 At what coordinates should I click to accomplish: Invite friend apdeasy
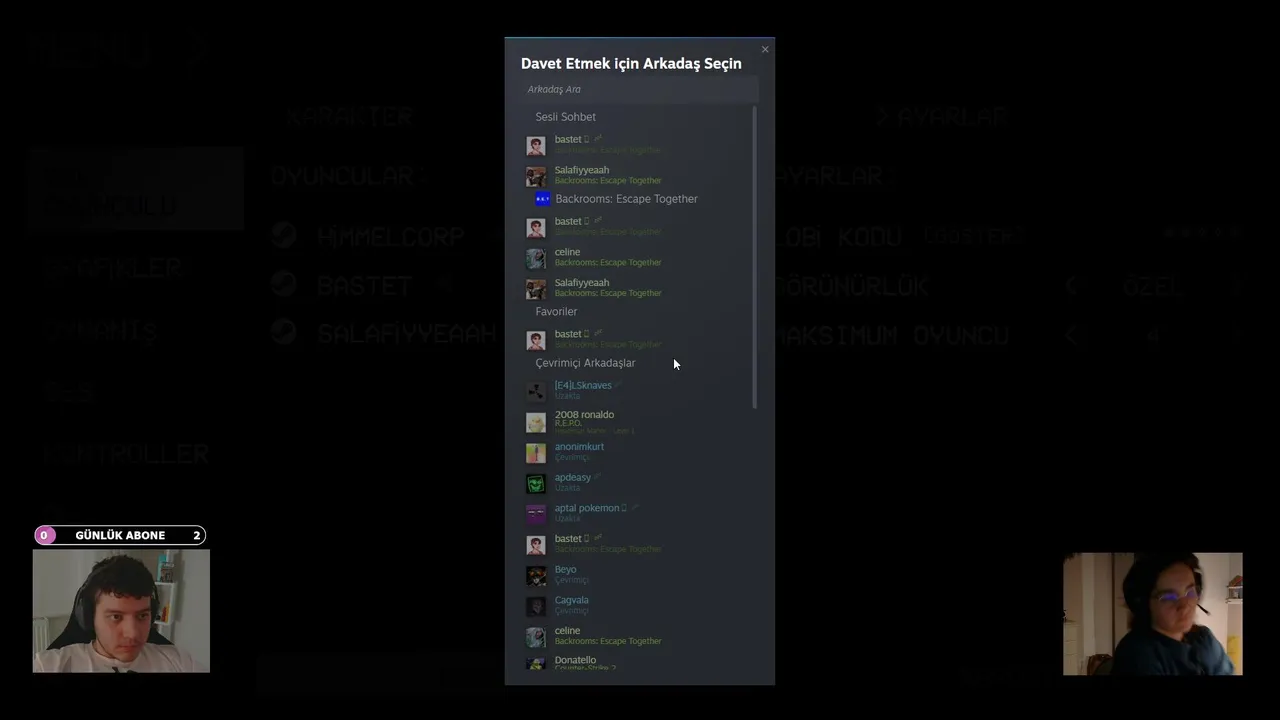[639, 483]
